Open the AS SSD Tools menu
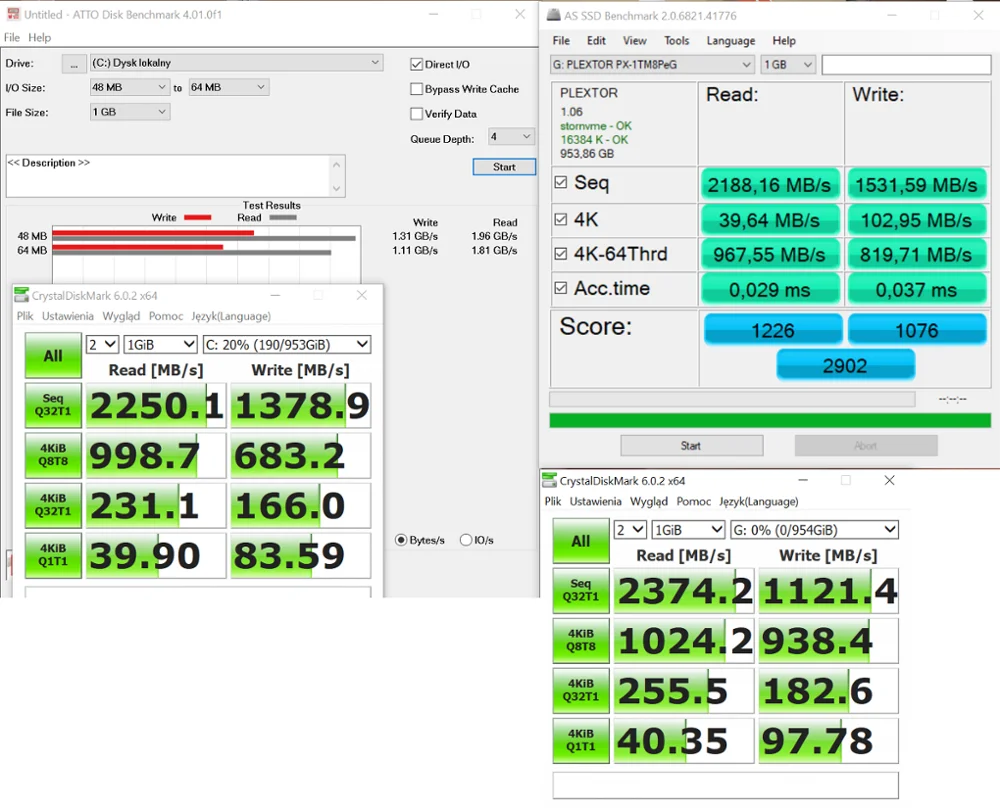Screen dimensions: 1000x811 [677, 41]
